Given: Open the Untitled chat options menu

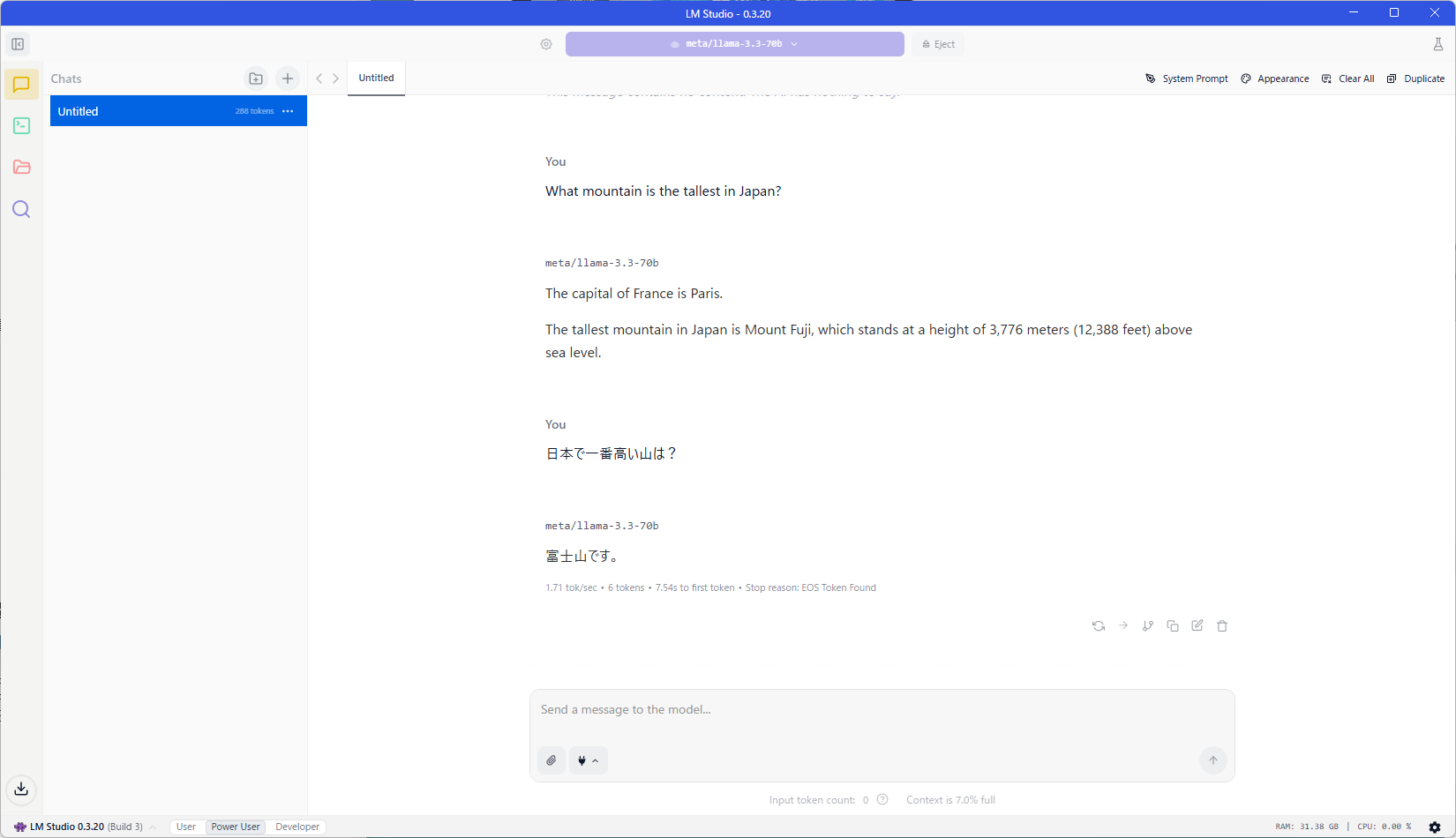Looking at the screenshot, I should 288,111.
